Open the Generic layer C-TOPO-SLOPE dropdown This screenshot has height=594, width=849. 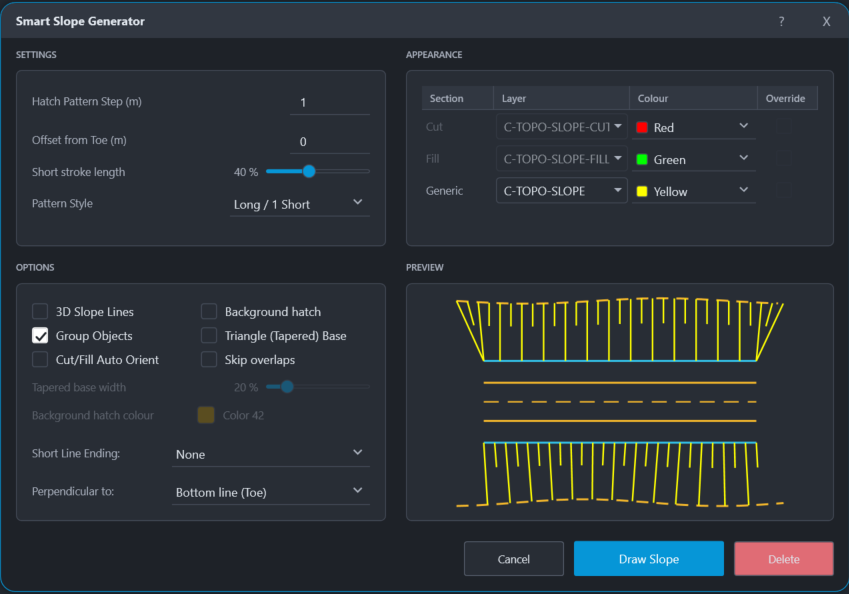[x=561, y=191]
